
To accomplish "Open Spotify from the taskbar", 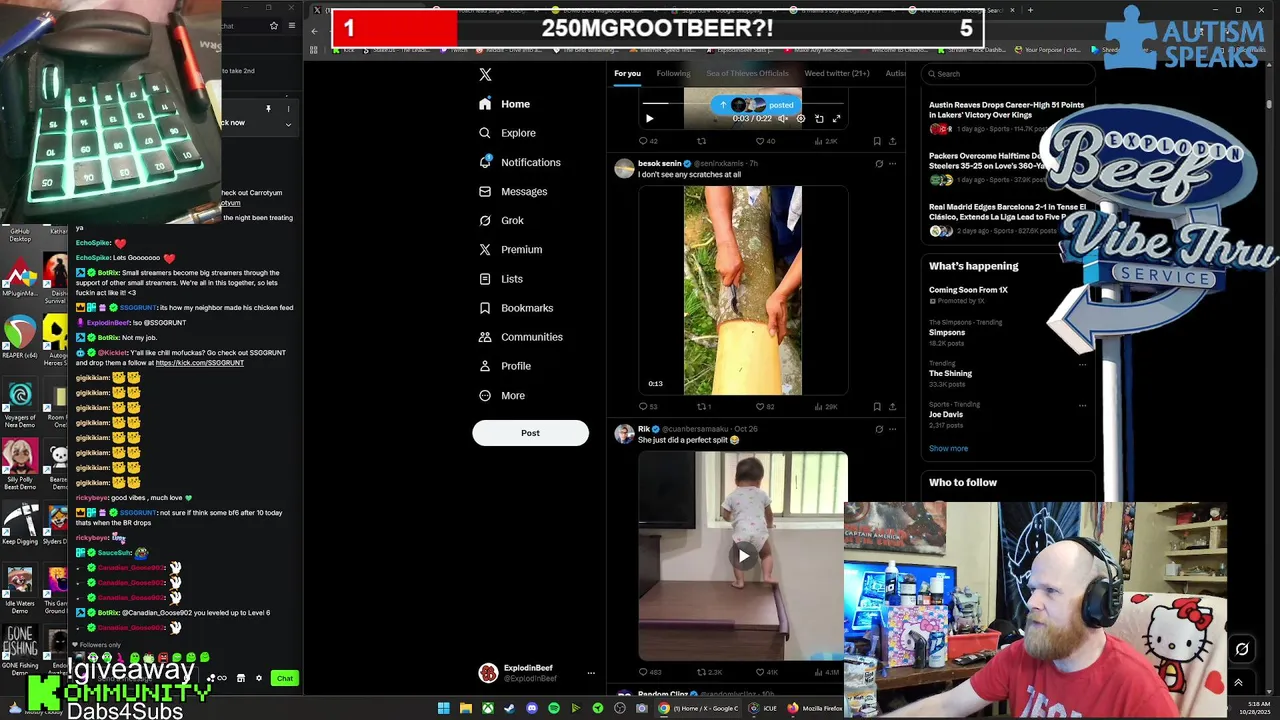I will (x=554, y=708).
